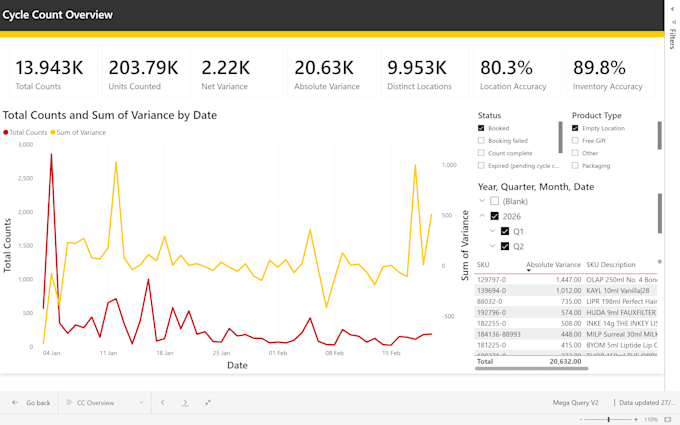Check the (Blank) date checkbox

494,201
